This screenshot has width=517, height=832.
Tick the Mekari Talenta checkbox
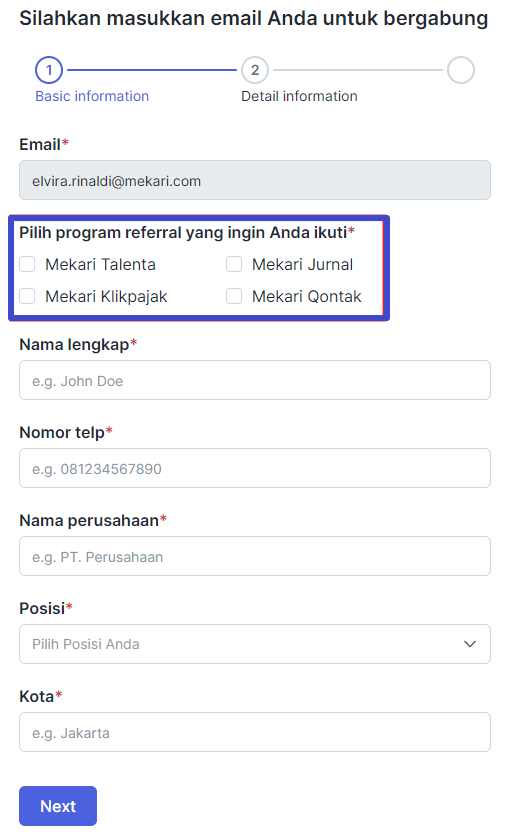coord(27,264)
